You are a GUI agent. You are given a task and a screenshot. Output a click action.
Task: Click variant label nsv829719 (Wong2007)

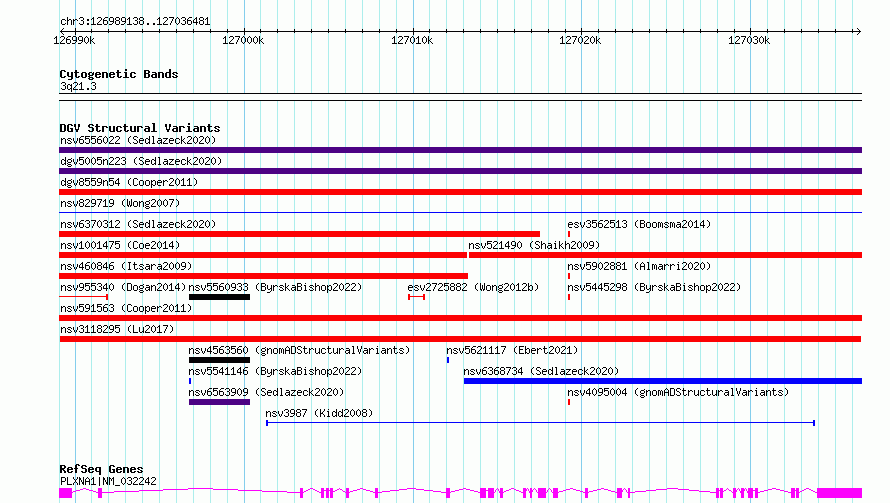tap(120, 203)
